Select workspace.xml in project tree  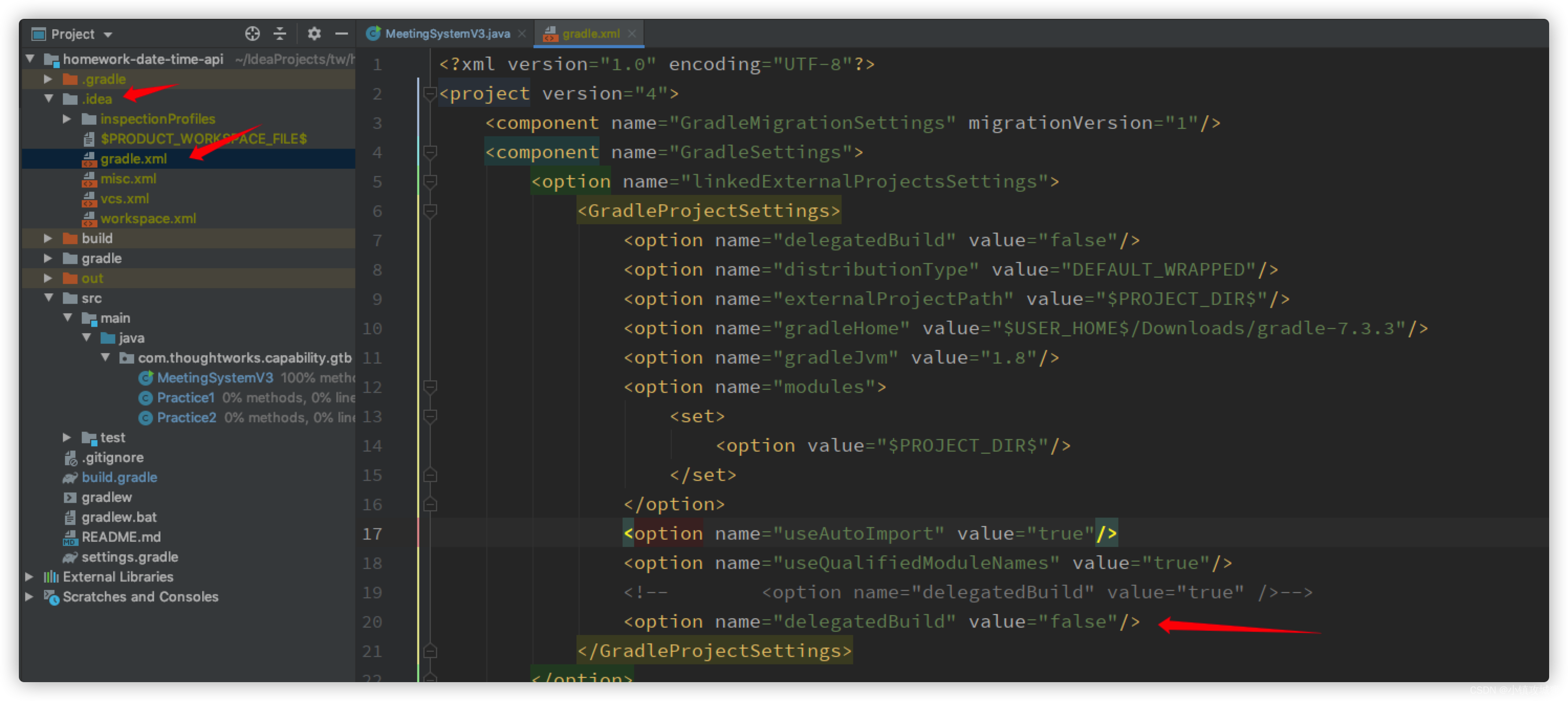coord(148,218)
